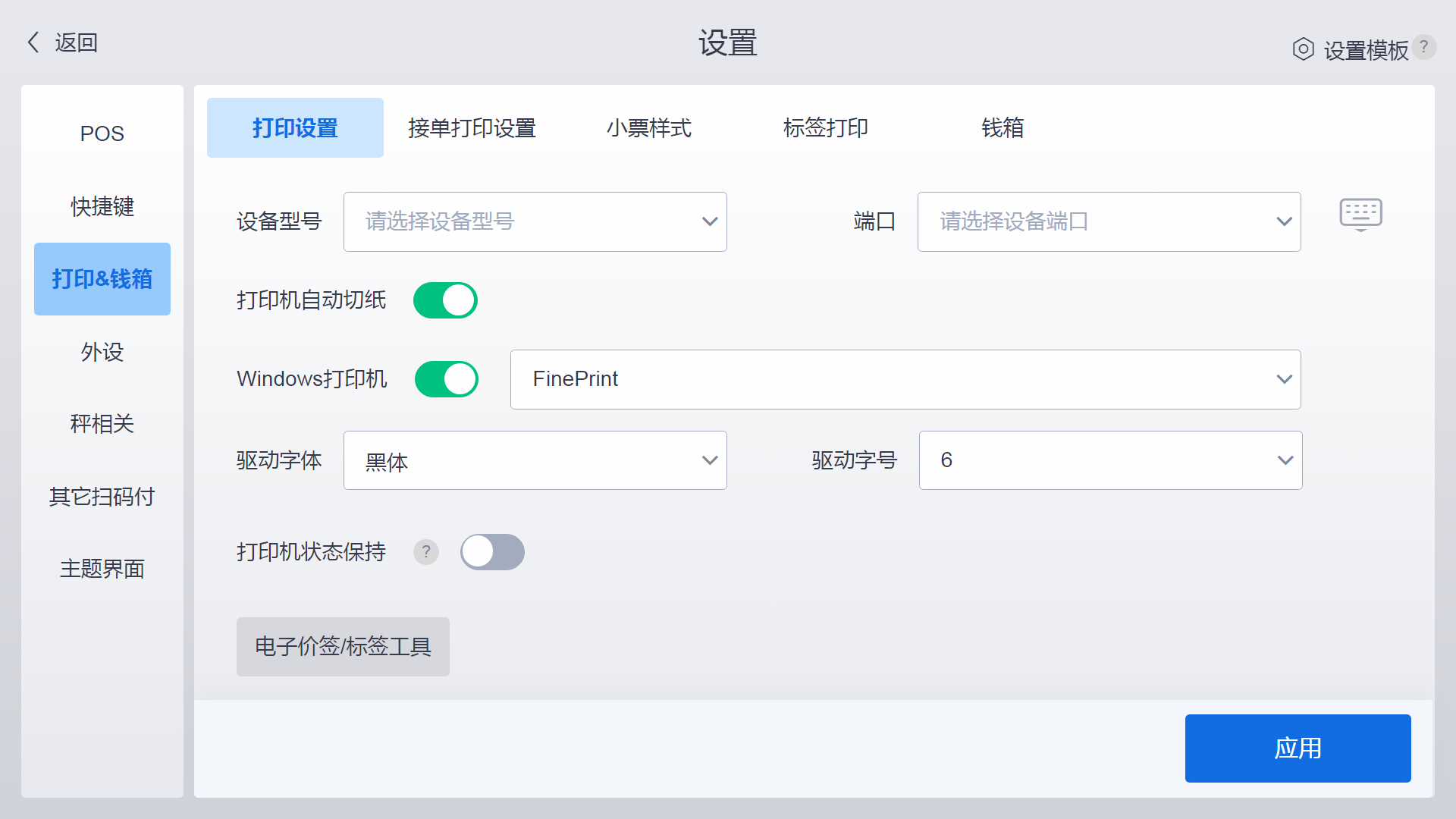
Task: Open the FinePrint printer dropdown
Action: [x=905, y=379]
